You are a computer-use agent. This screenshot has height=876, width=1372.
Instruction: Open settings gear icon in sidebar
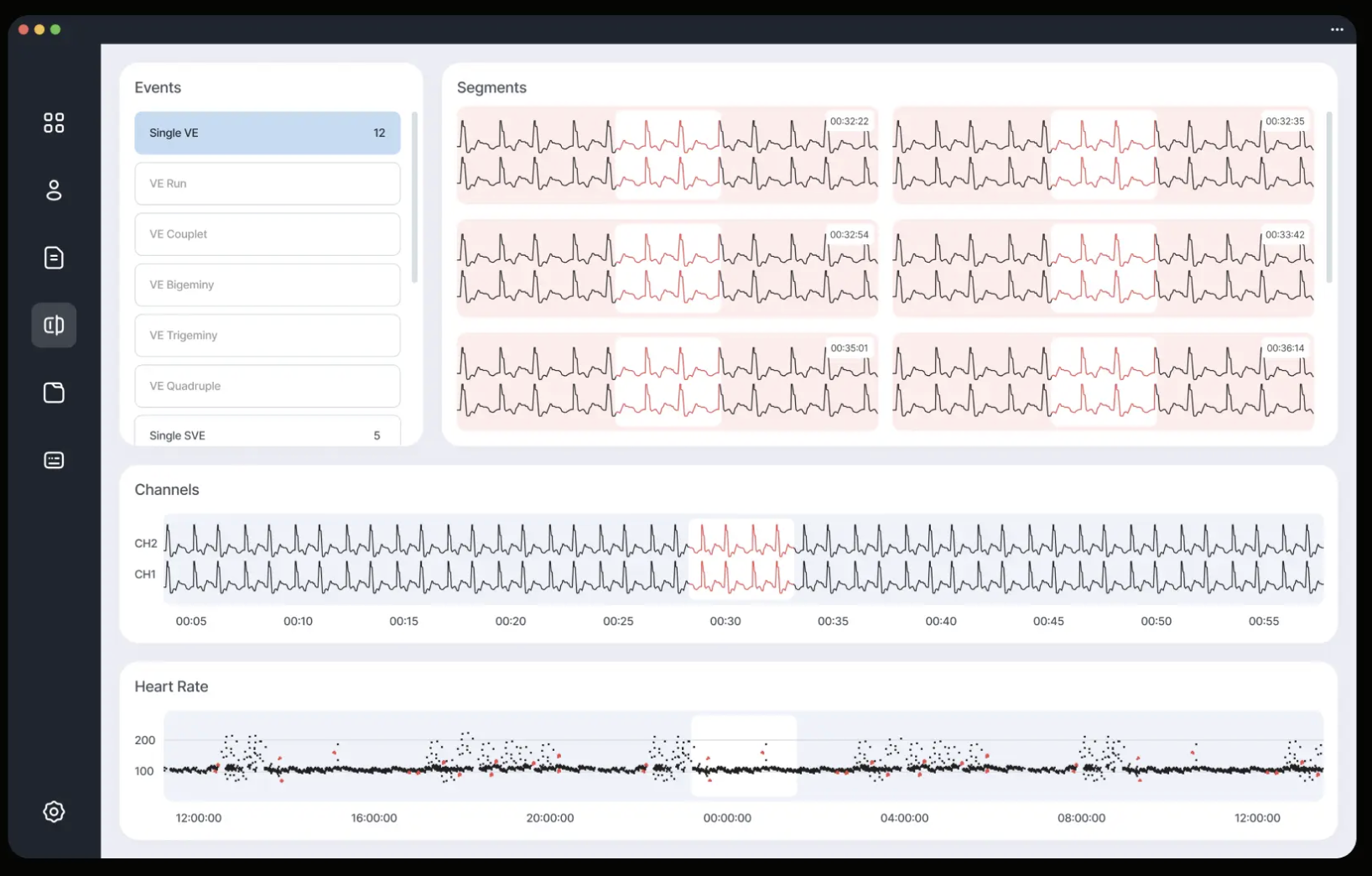tap(54, 811)
